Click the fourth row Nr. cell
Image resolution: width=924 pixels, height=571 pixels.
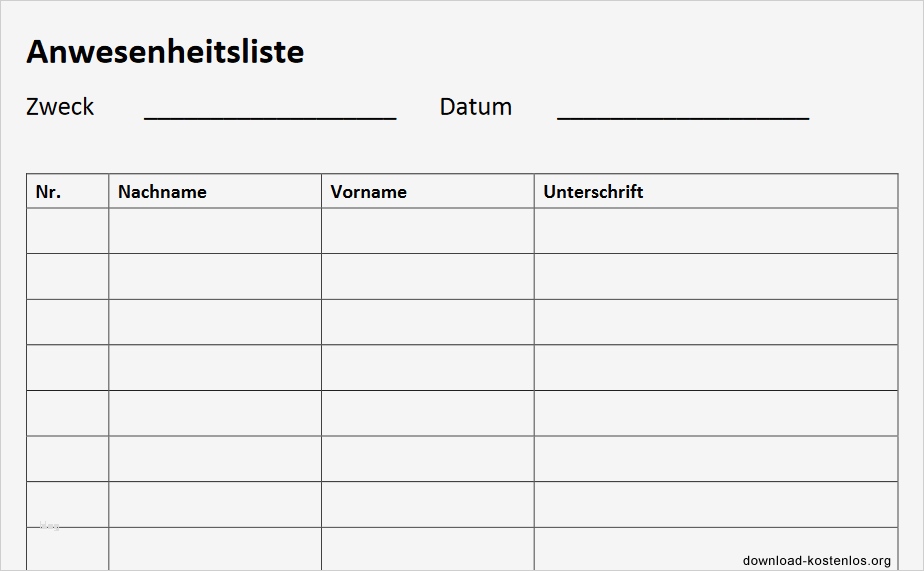[67, 368]
